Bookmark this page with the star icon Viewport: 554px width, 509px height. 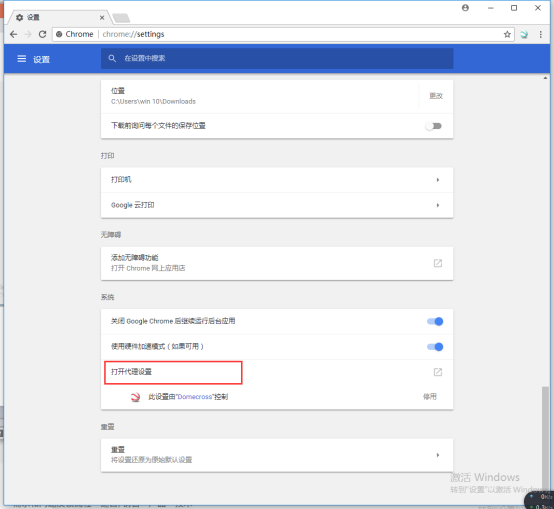click(507, 34)
